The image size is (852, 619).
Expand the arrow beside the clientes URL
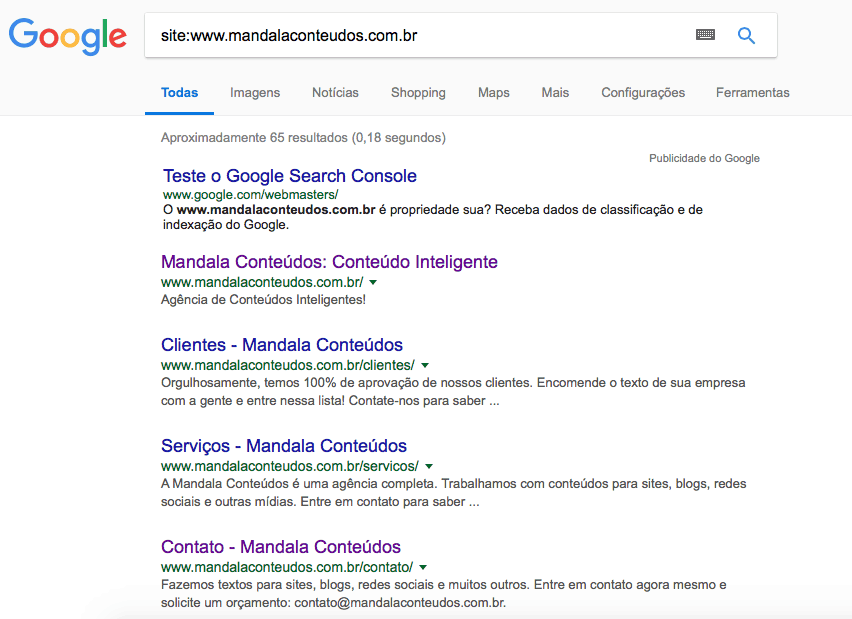click(x=425, y=366)
